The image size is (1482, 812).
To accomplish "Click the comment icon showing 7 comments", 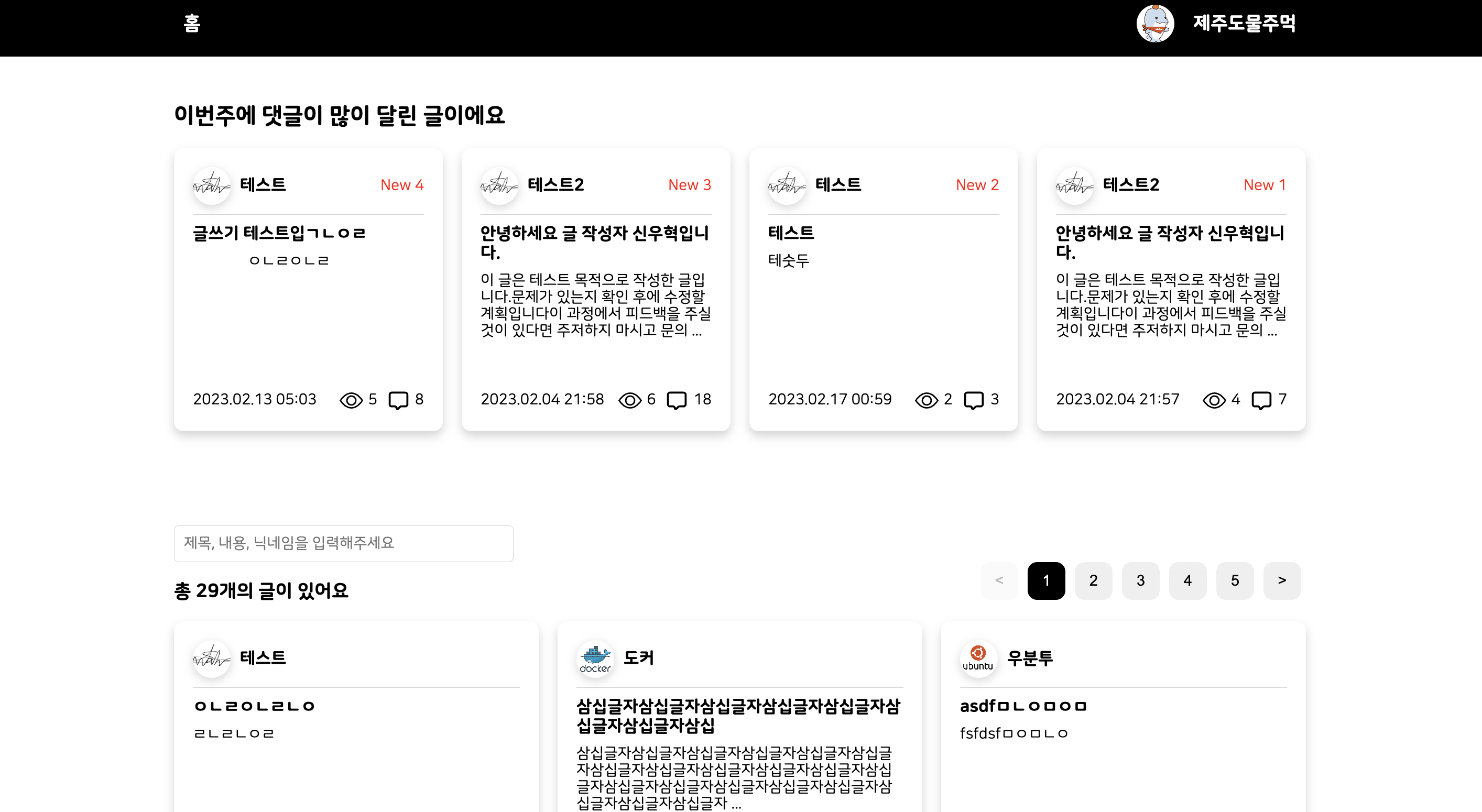I will (1261, 400).
